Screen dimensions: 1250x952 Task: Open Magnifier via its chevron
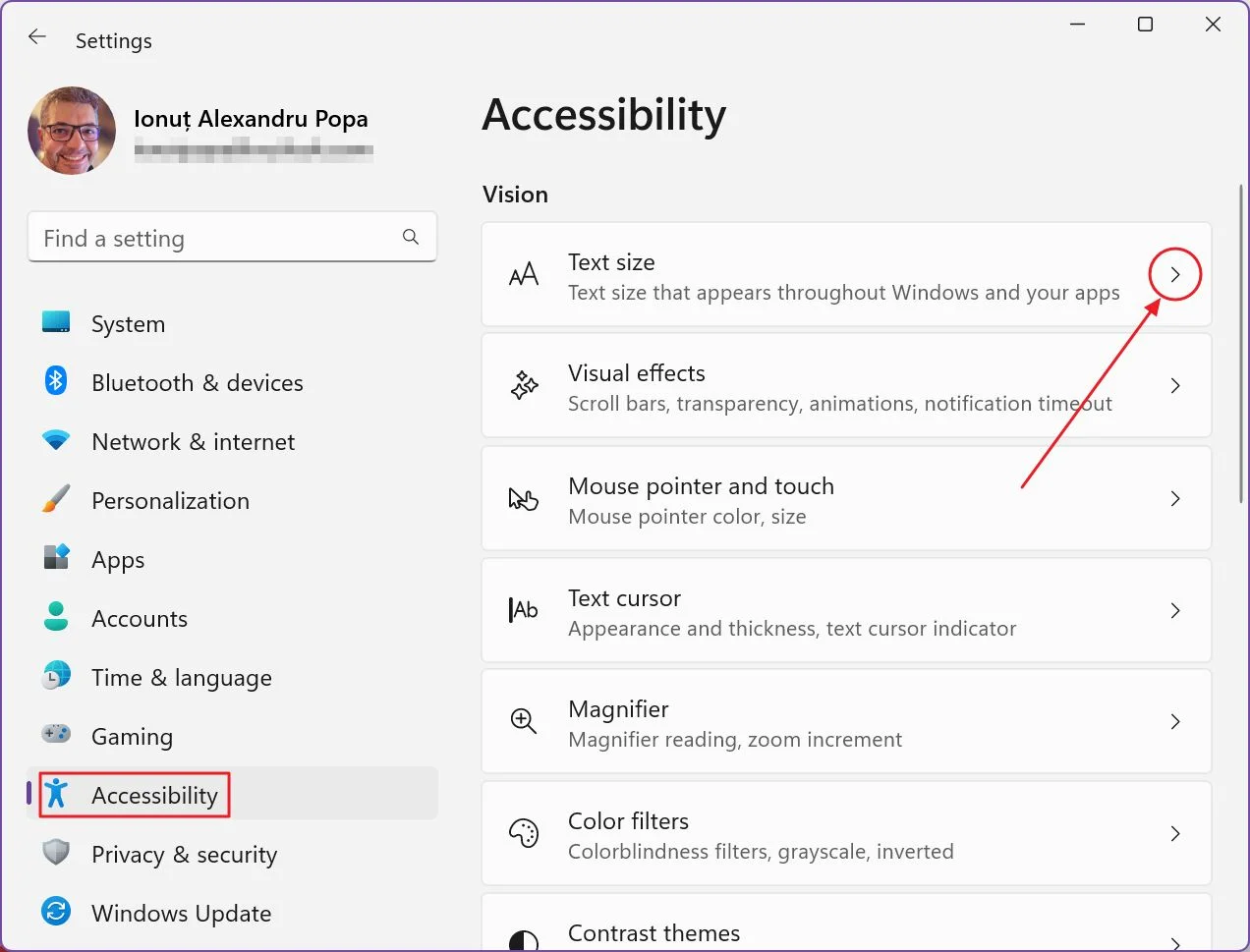coord(1175,721)
